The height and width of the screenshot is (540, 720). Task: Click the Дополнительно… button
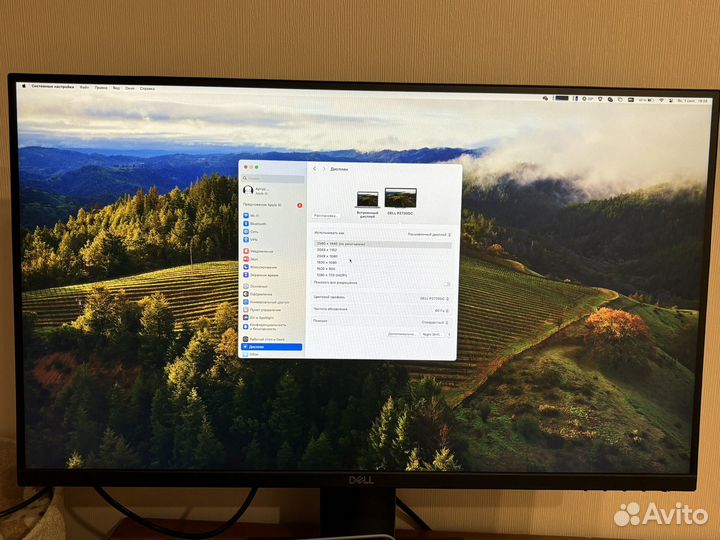(x=402, y=334)
